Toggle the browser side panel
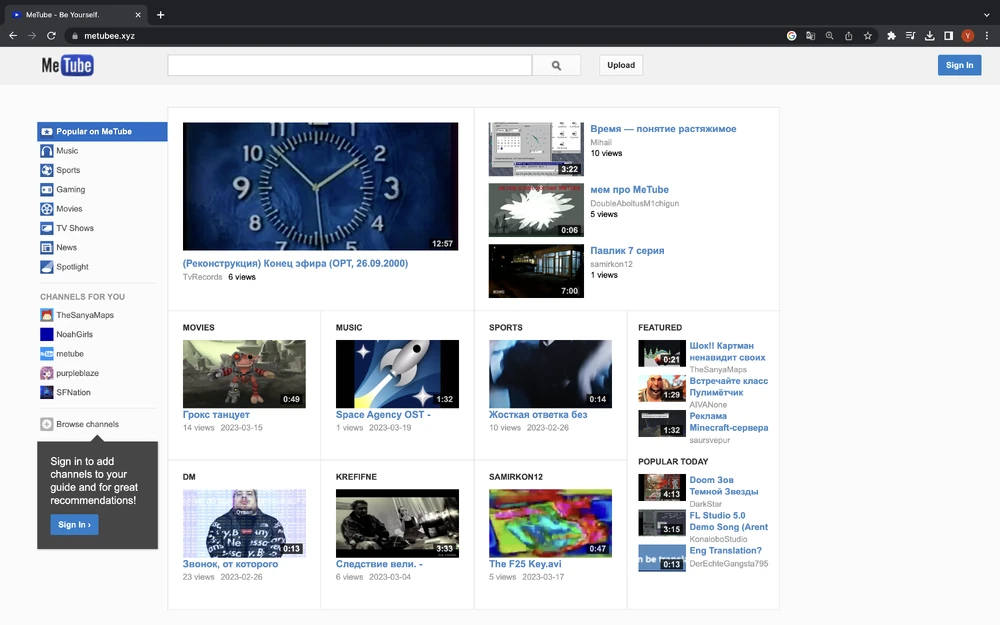Viewport: 1000px width, 625px height. 948,35
